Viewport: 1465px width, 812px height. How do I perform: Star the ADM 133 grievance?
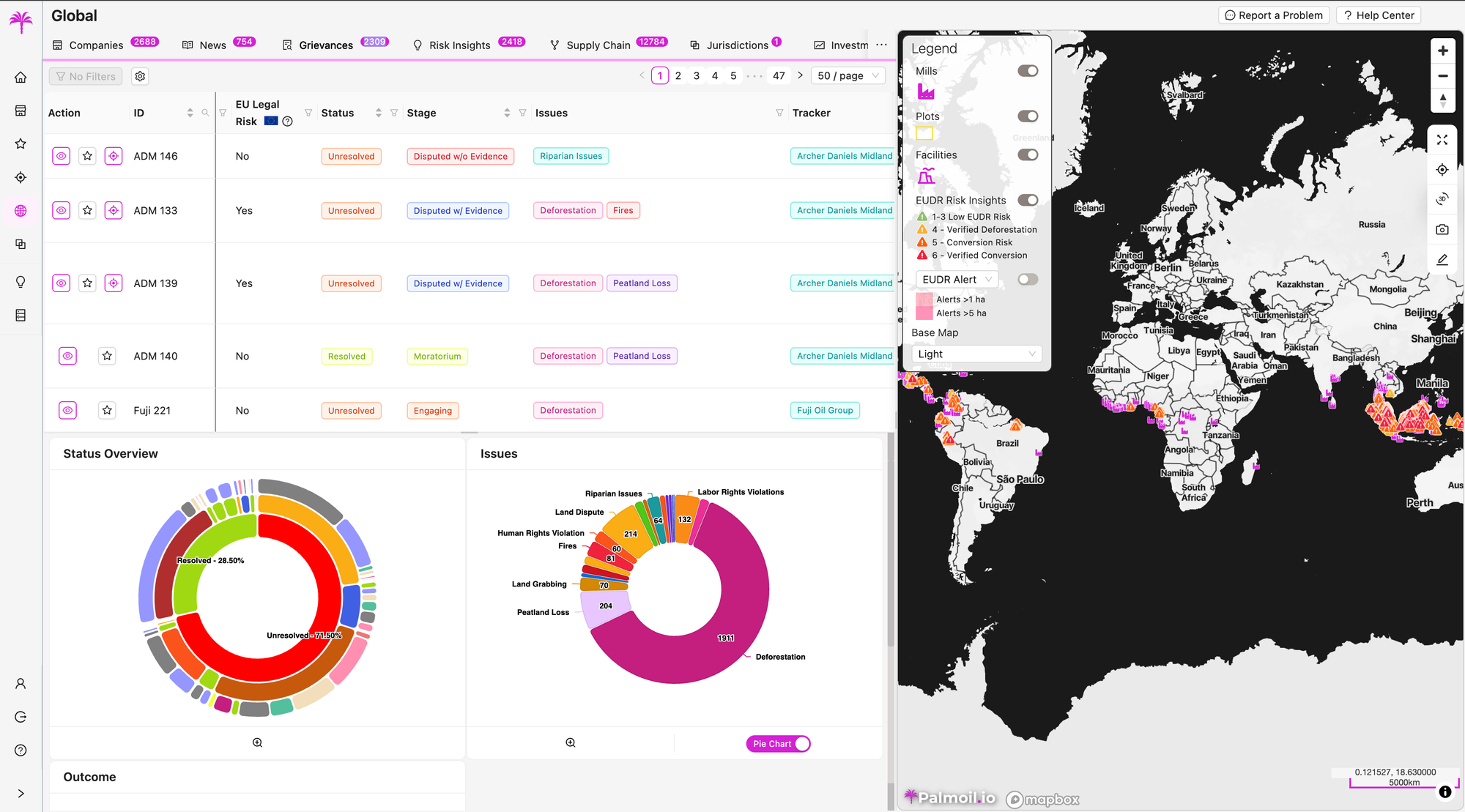87,211
